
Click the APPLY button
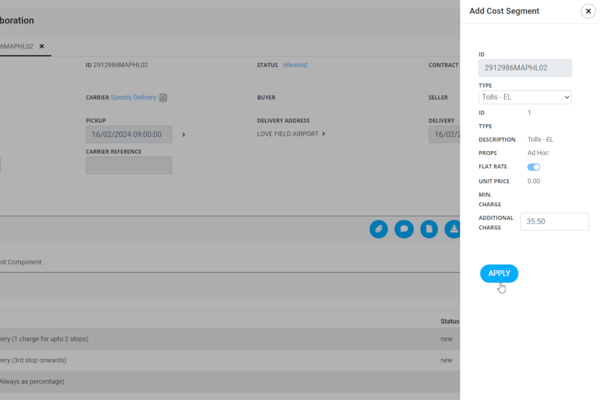[x=499, y=273]
